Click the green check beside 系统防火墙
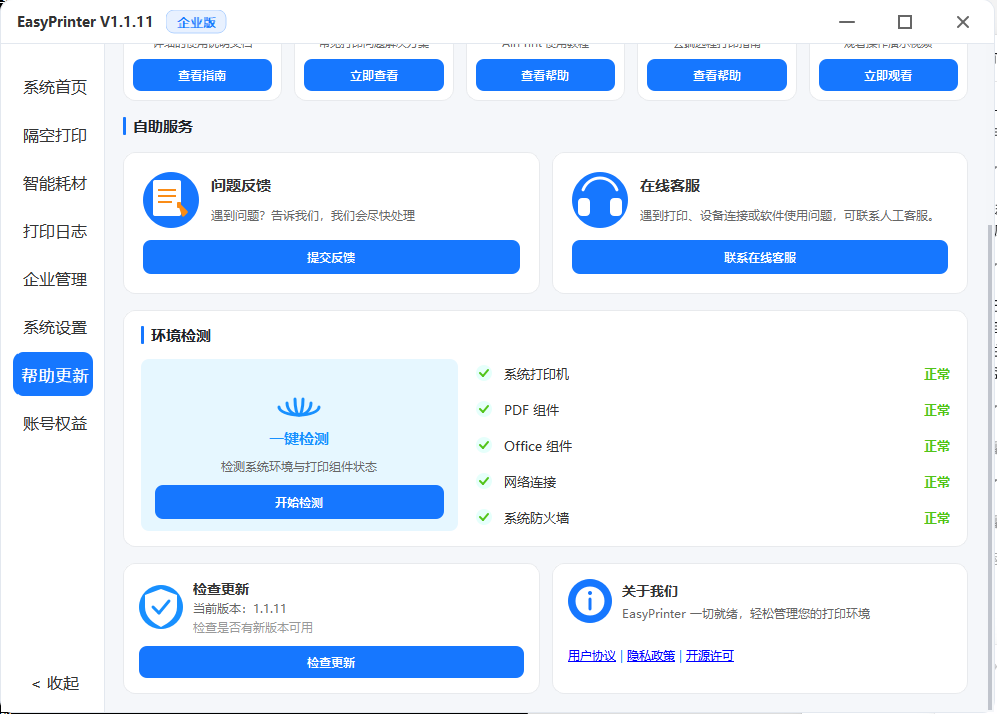Image resolution: width=997 pixels, height=714 pixels. [484, 517]
